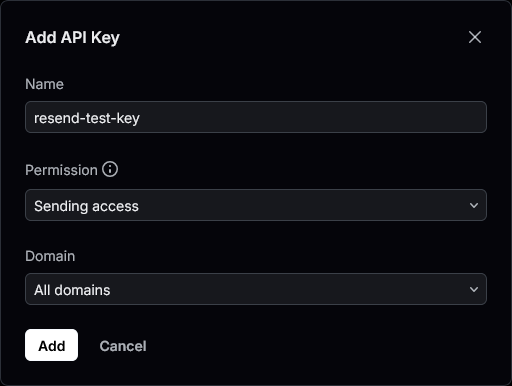Click the chevron in Domain dropdown
This screenshot has width=512, height=386.
[474, 289]
